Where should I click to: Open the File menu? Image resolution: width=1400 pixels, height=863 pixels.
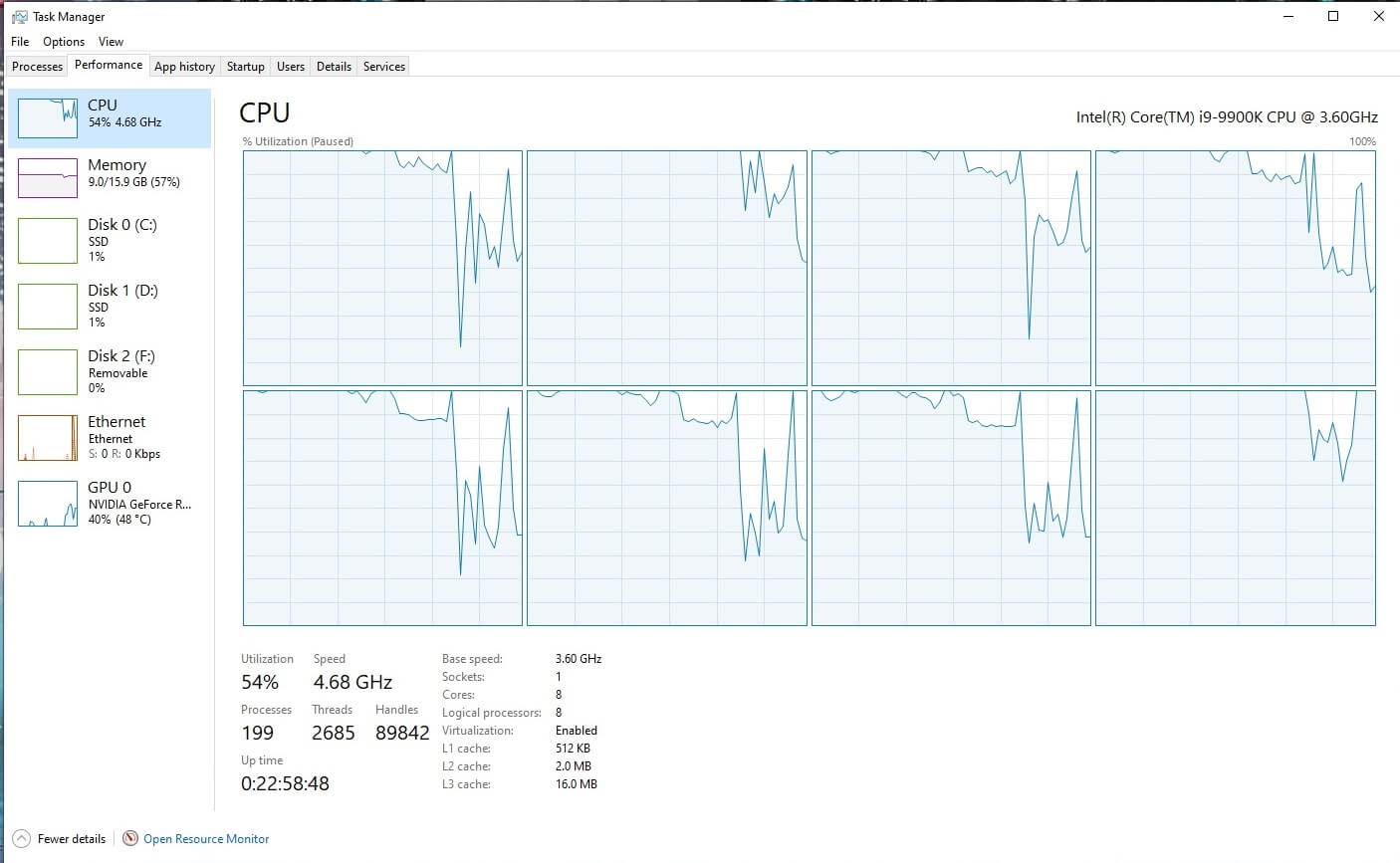tap(20, 42)
